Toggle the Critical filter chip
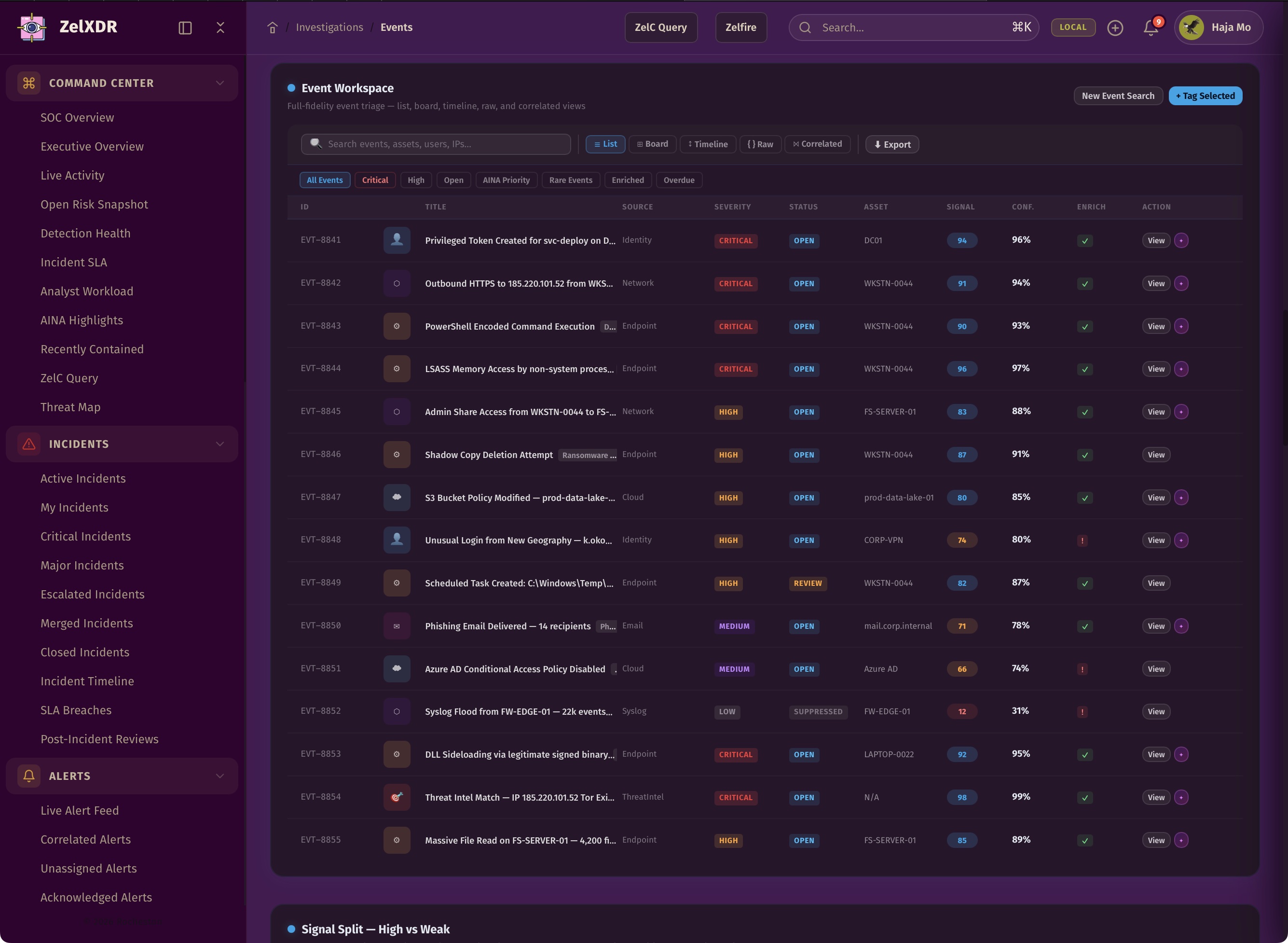The width and height of the screenshot is (1288, 943). point(375,180)
